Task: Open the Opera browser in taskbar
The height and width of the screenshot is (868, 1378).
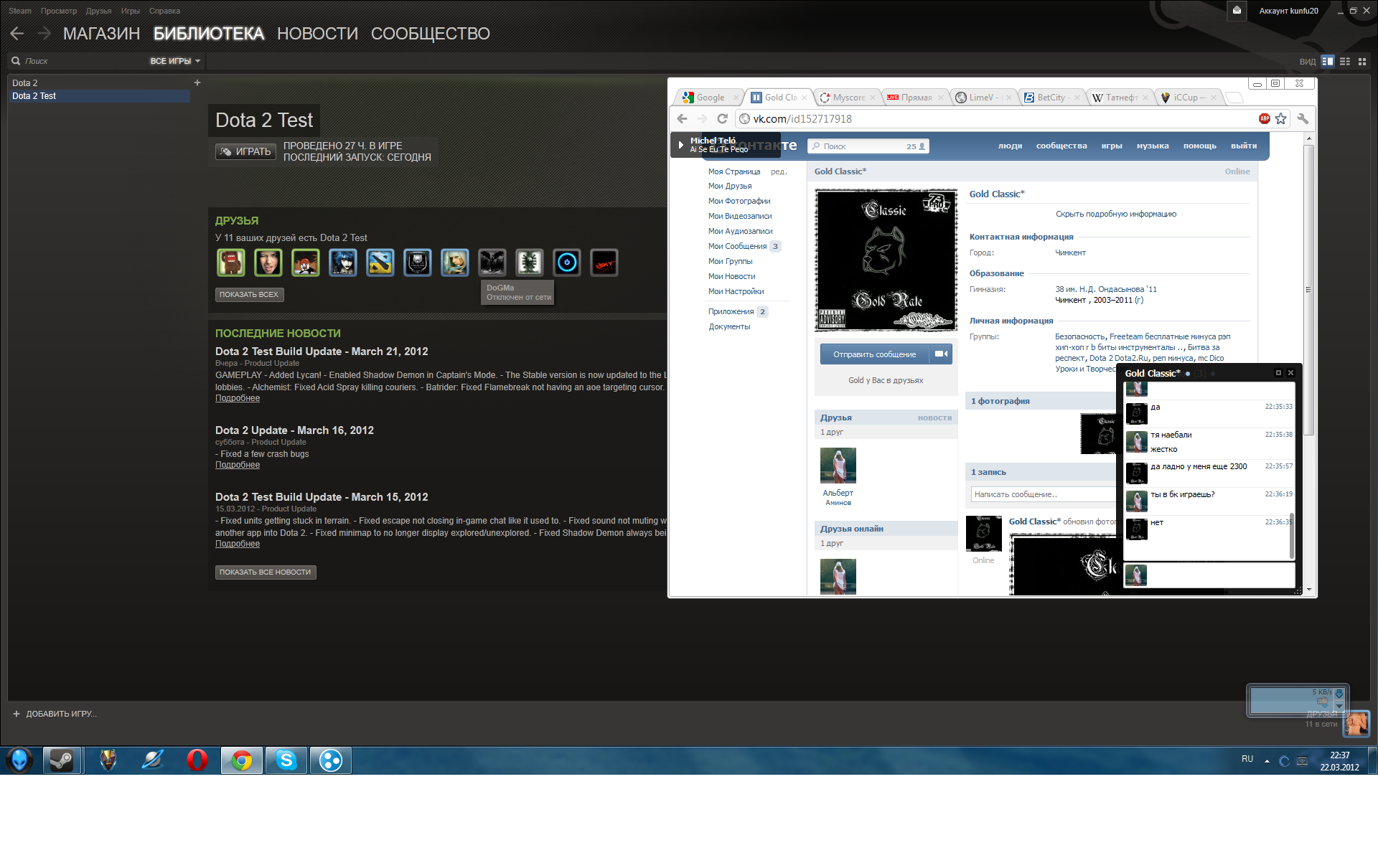Action: coord(197,760)
